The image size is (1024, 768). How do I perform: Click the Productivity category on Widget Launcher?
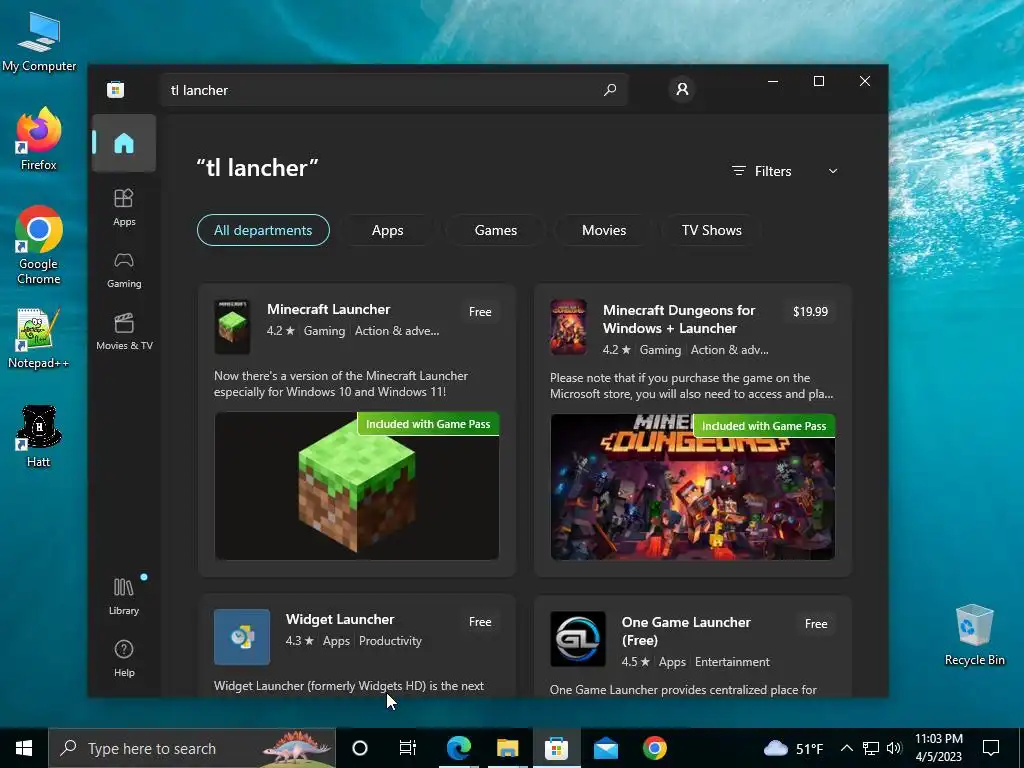pos(390,641)
